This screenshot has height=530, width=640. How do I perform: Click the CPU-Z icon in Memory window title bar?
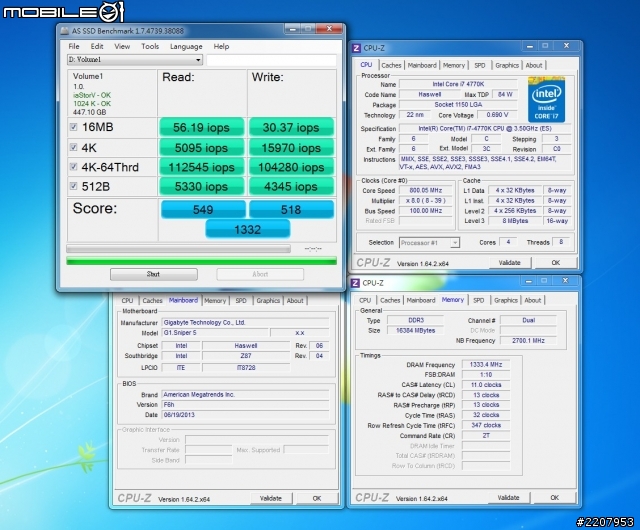(x=356, y=283)
